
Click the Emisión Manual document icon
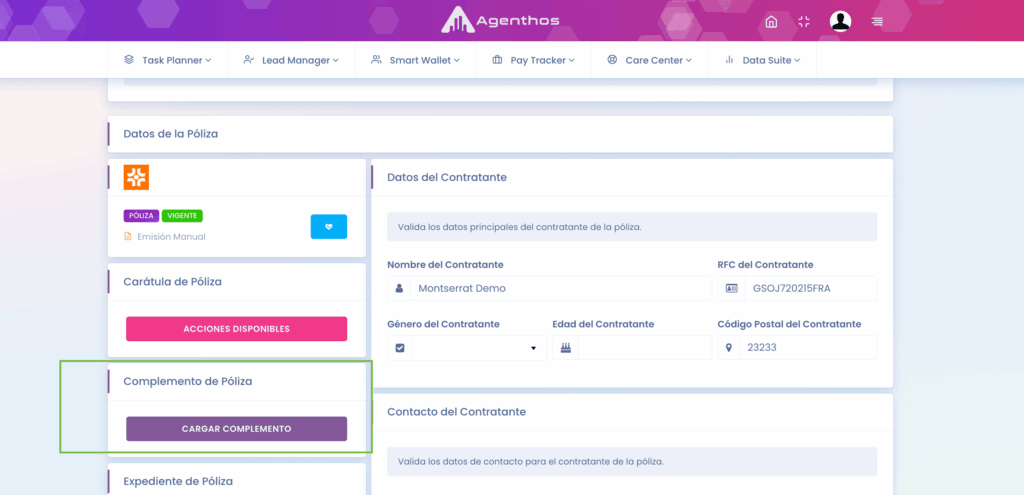coord(128,236)
